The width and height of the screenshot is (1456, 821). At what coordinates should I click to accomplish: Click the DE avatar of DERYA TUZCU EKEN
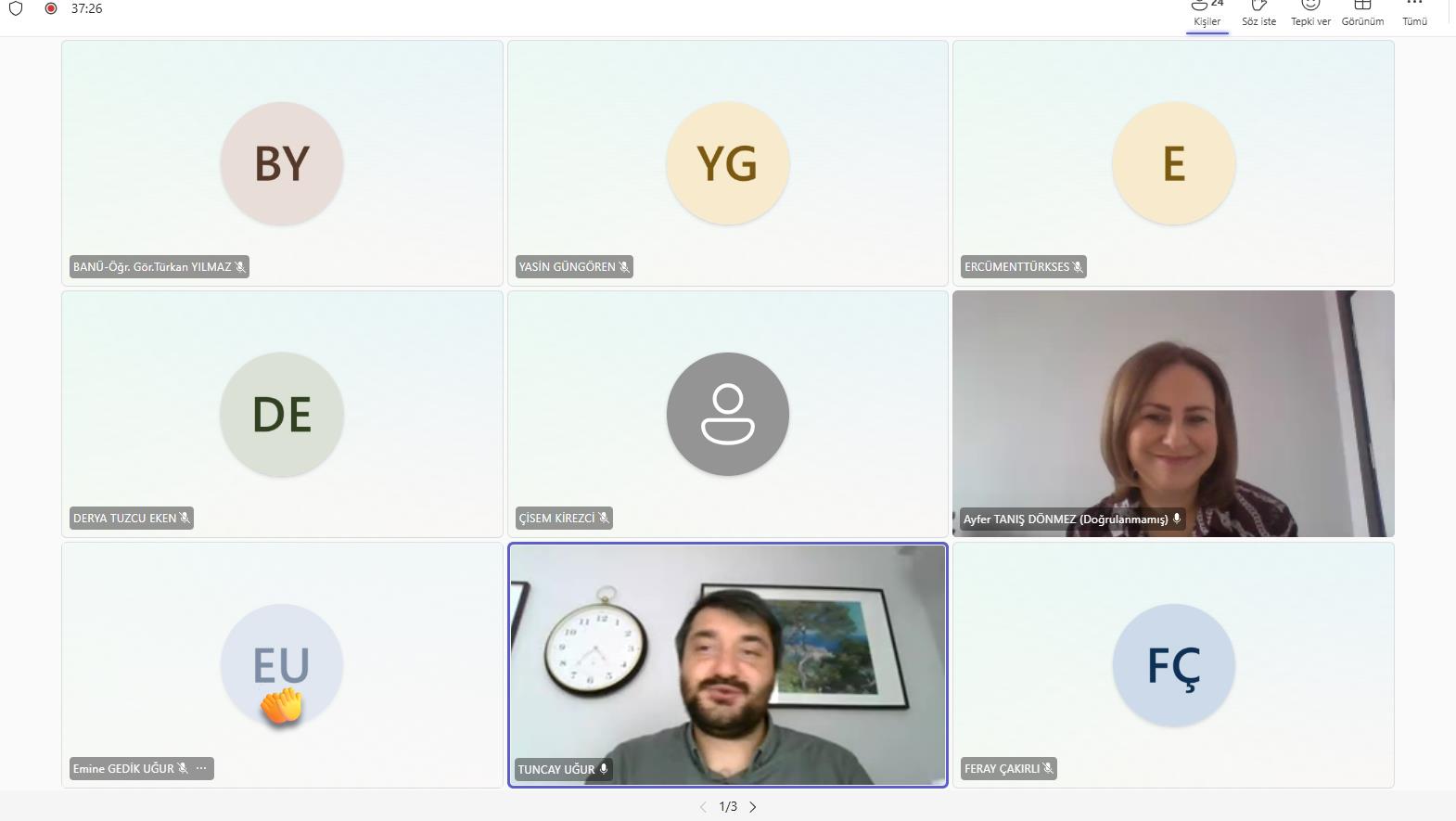pyautogui.click(x=282, y=414)
